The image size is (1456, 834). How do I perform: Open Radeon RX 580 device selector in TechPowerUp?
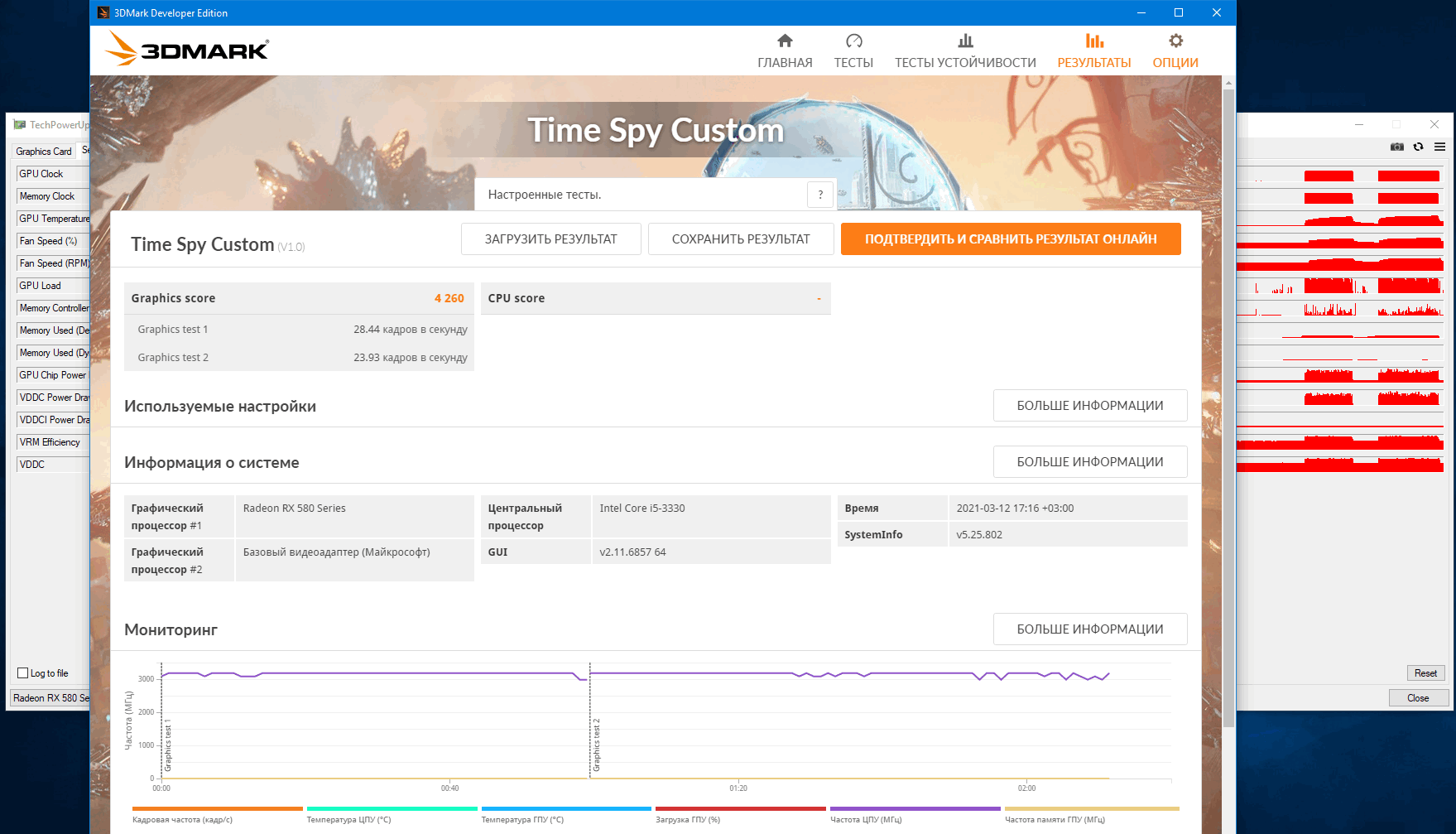pyautogui.click(x=50, y=698)
